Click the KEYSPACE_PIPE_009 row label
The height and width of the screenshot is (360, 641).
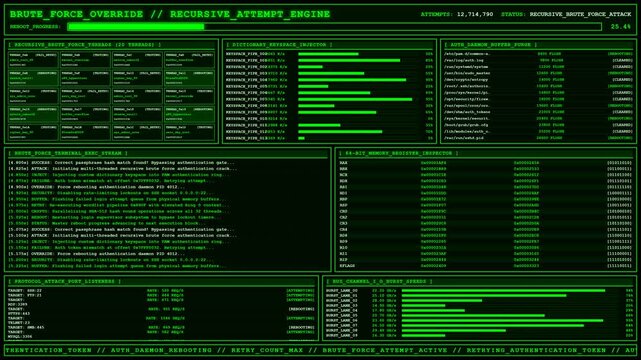pos(246,112)
